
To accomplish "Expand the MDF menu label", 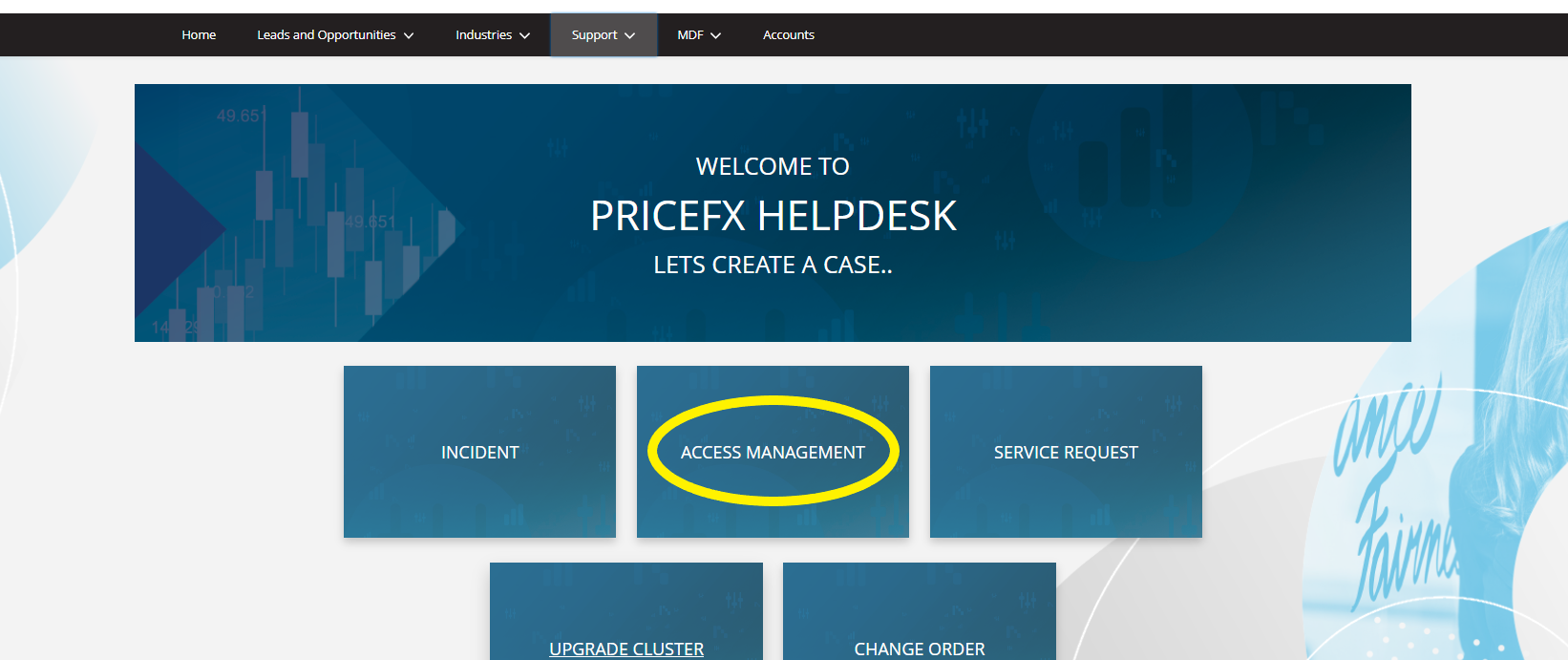I will click(690, 34).
